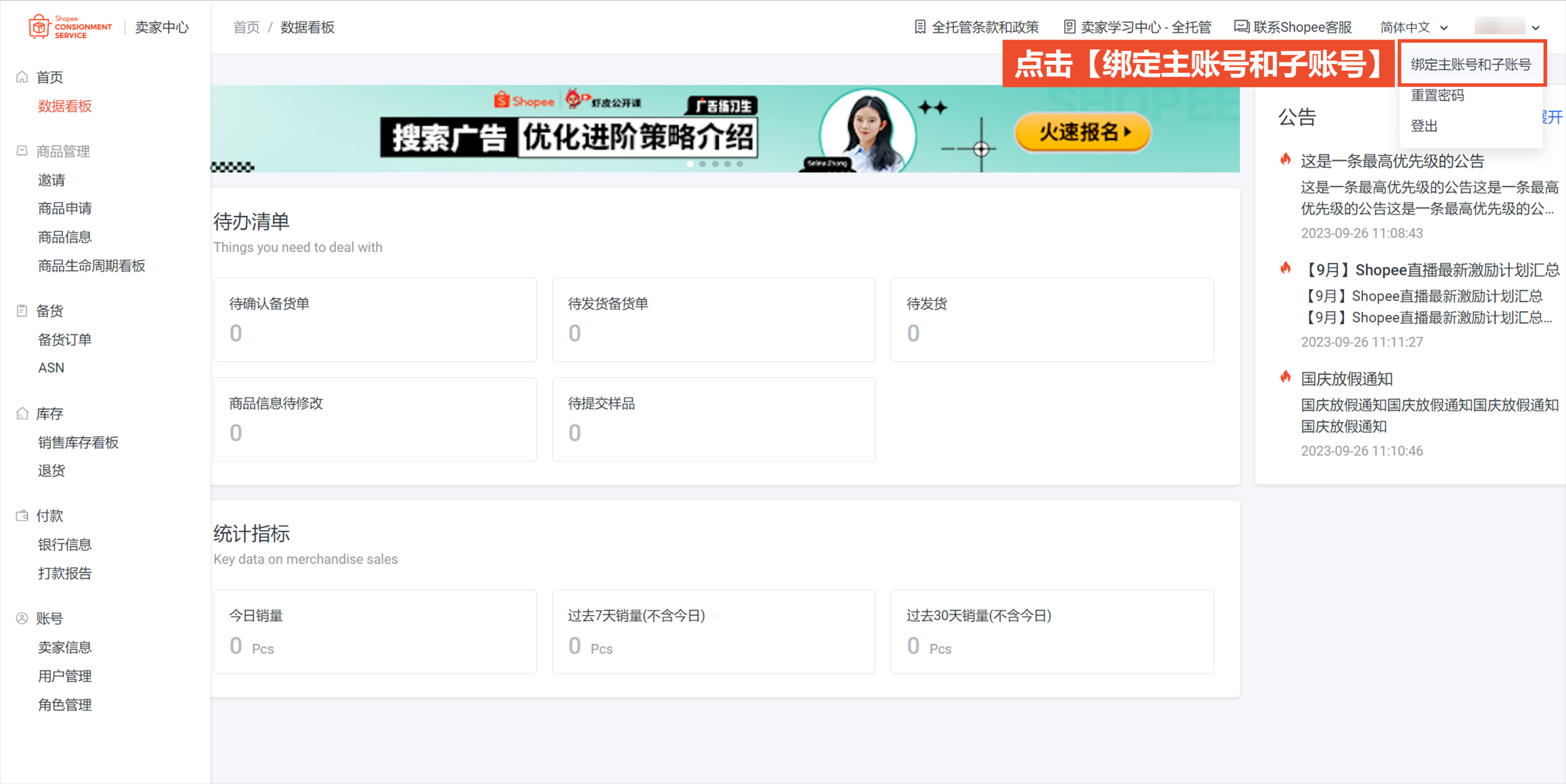
Task: Click the 商品管理 section icon
Action: point(22,151)
